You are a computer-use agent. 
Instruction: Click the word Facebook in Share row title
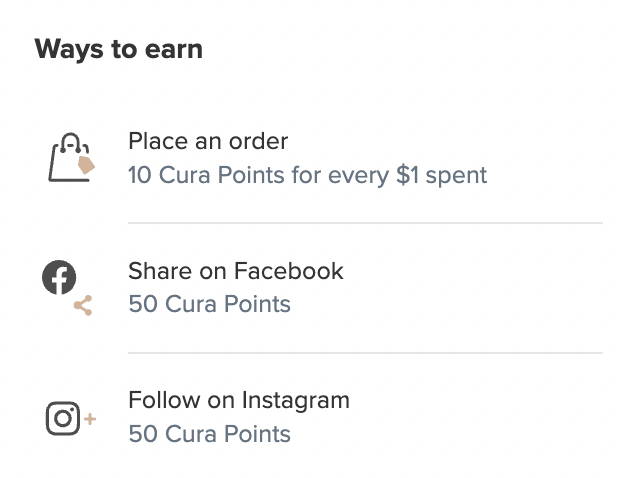click(289, 271)
